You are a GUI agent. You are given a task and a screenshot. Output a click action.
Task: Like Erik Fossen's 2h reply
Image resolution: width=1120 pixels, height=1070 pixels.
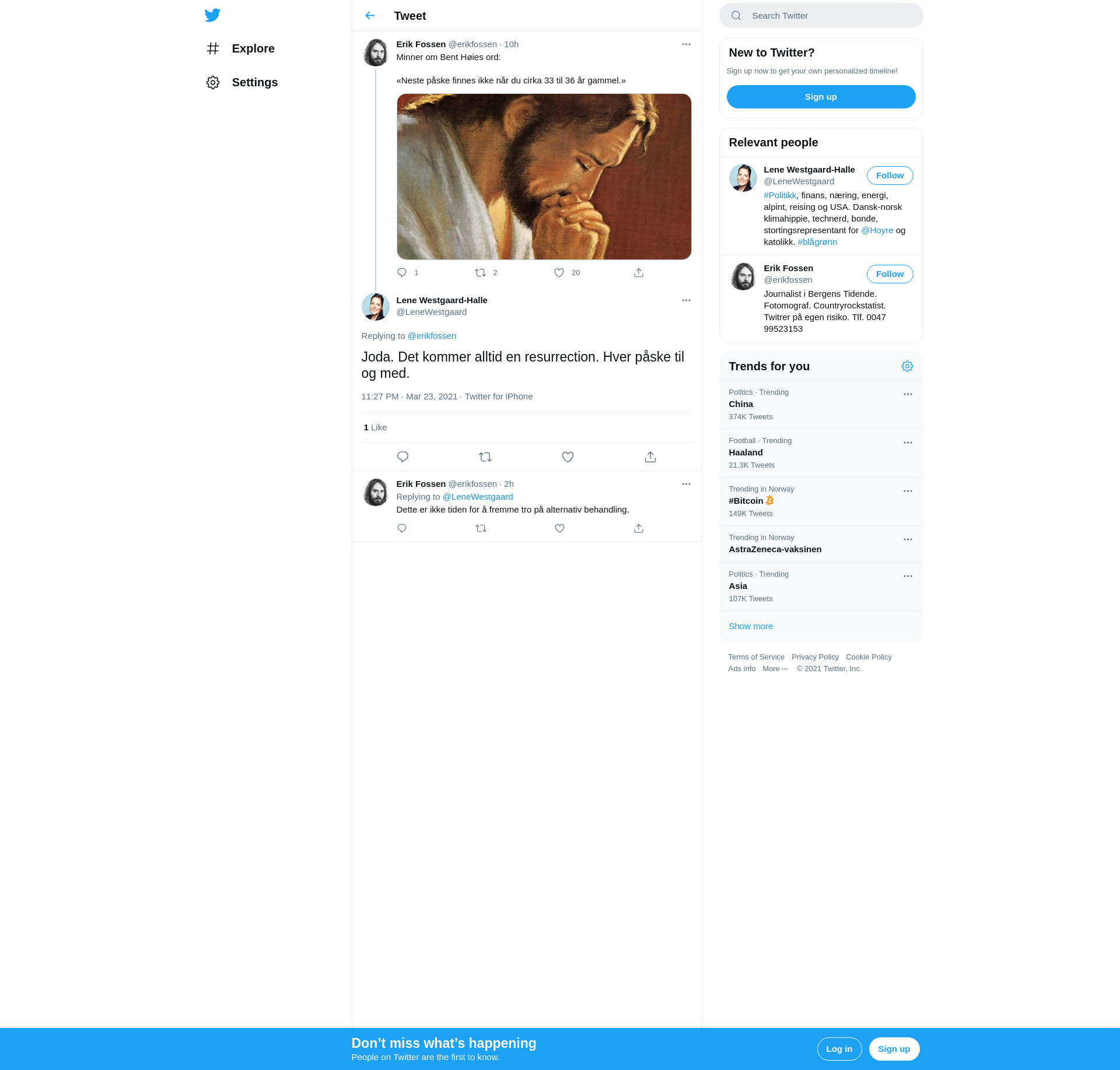pyautogui.click(x=559, y=528)
